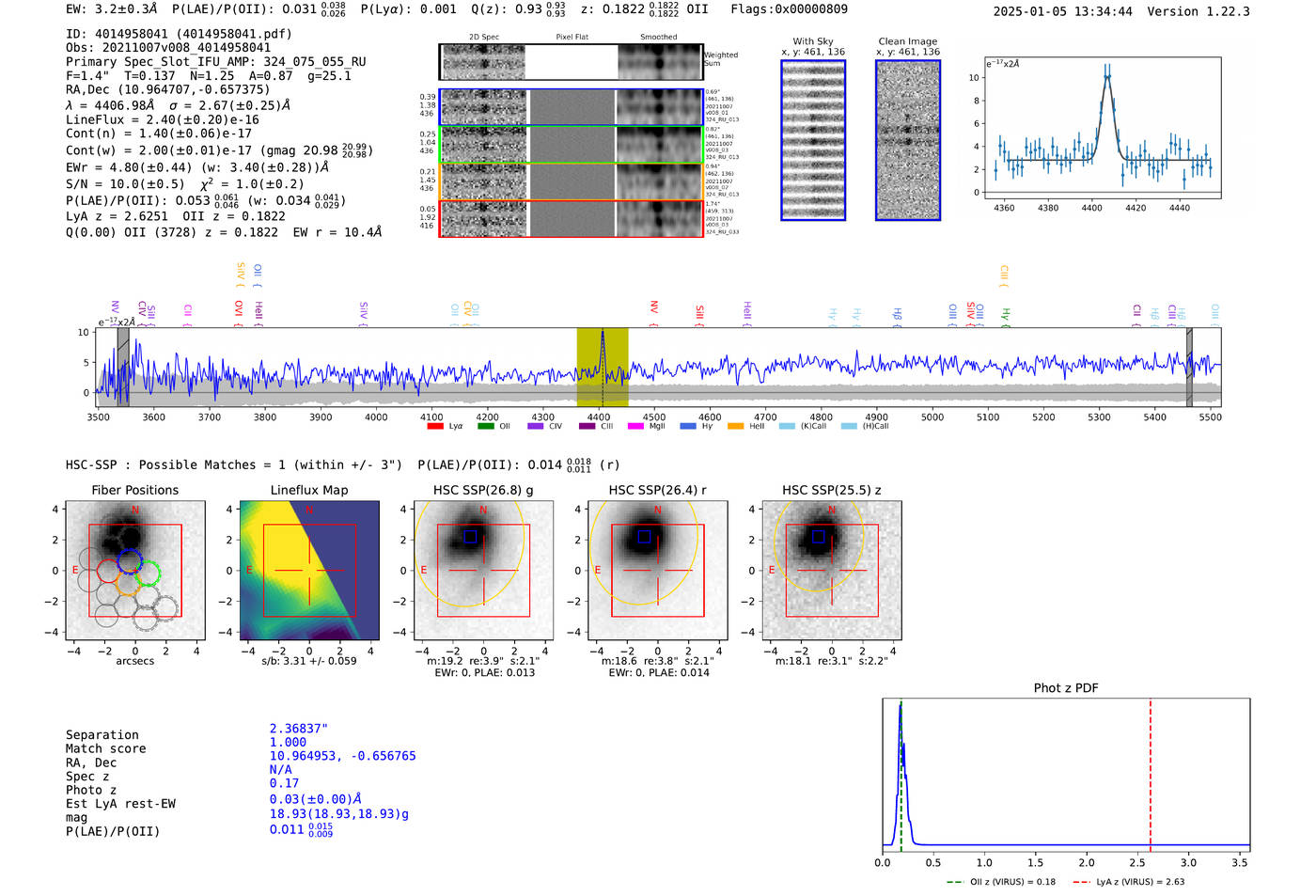Image resolution: width=1316 pixels, height=896 pixels.
Task: Select the orange-bordered fiber spectrum row
Action: 571,181
